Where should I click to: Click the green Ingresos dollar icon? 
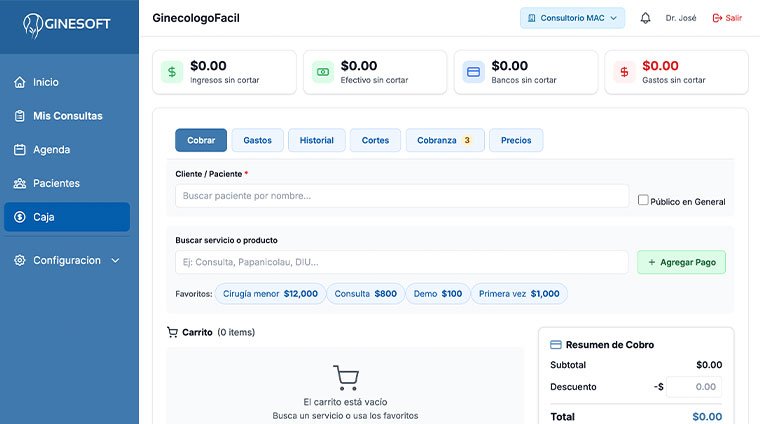tap(172, 72)
